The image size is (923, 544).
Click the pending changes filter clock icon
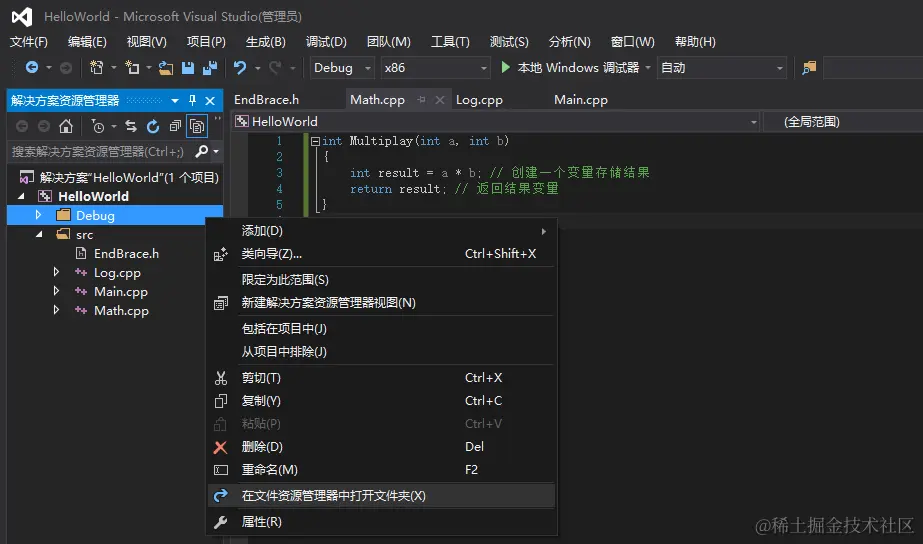click(x=98, y=126)
